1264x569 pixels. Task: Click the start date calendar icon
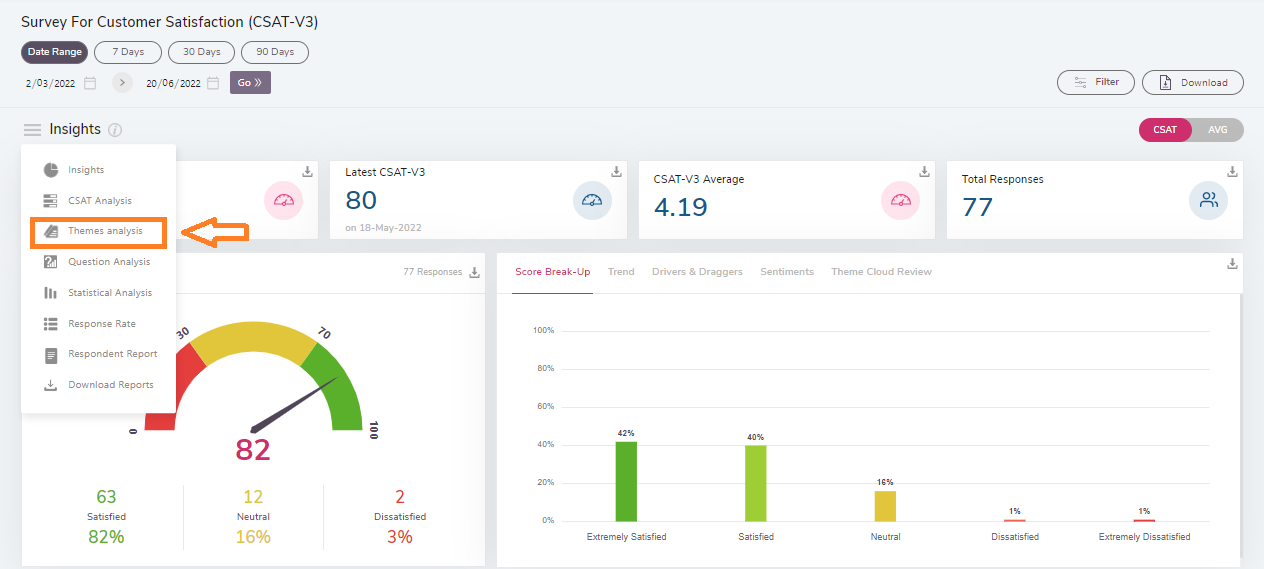pos(90,83)
